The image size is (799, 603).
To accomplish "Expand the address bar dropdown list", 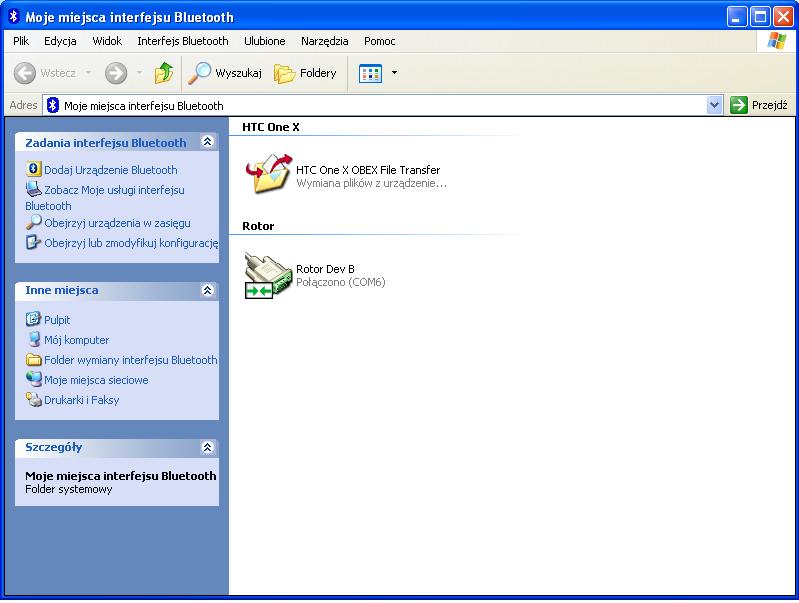I will (x=714, y=105).
